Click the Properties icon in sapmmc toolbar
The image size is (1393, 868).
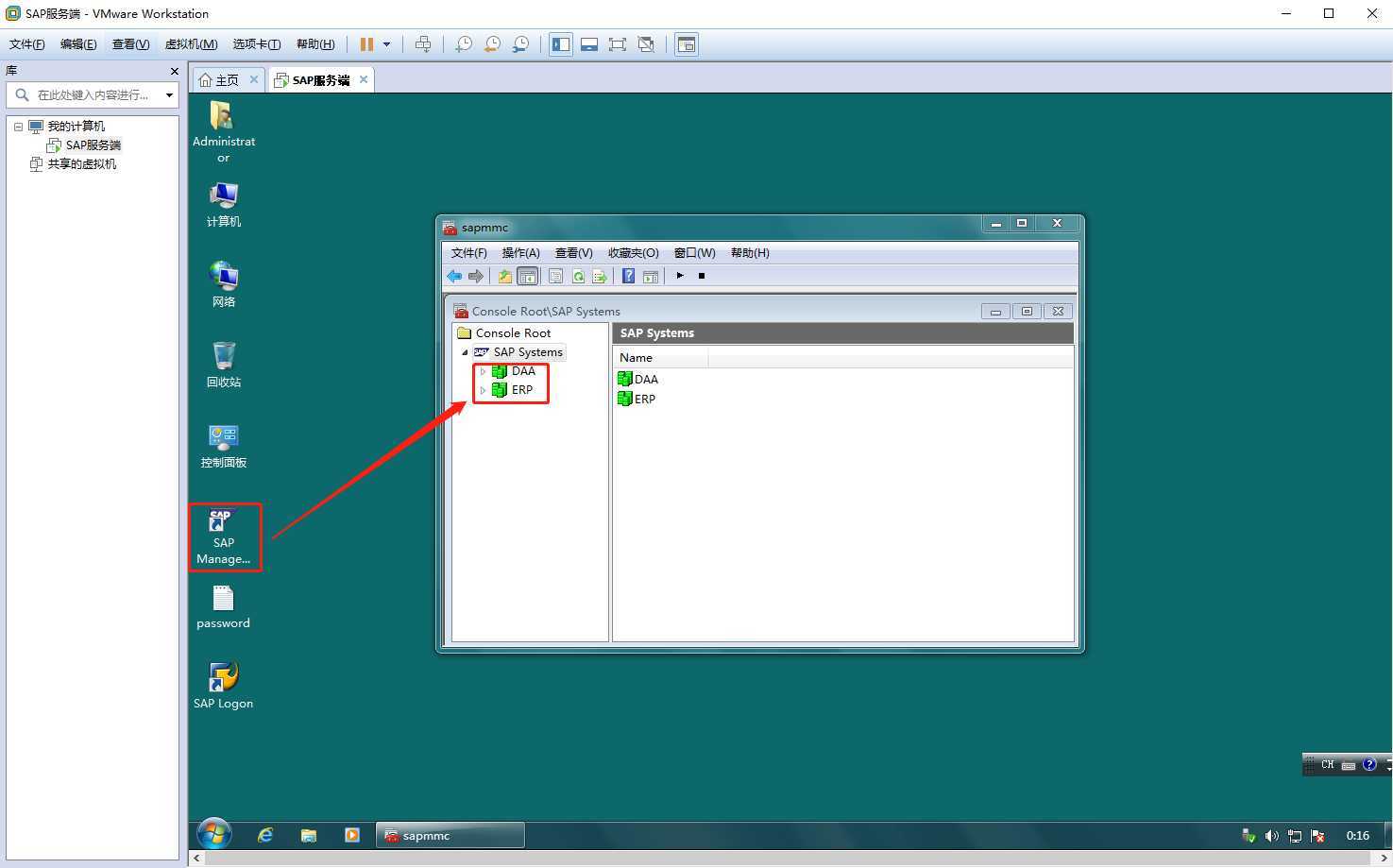coord(555,276)
